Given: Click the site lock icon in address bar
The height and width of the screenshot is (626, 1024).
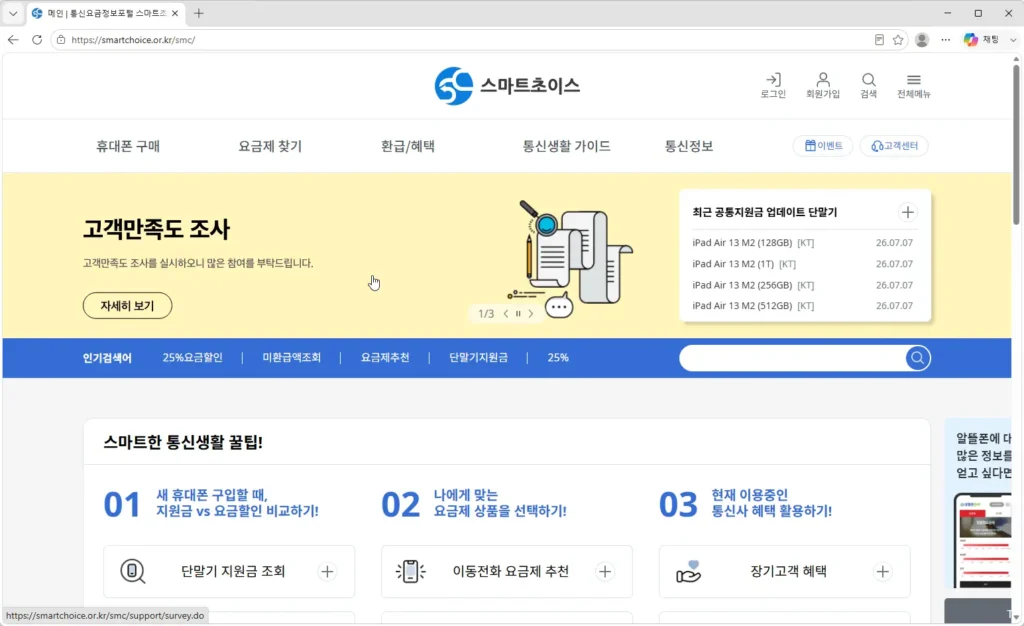Looking at the screenshot, I should 61,40.
